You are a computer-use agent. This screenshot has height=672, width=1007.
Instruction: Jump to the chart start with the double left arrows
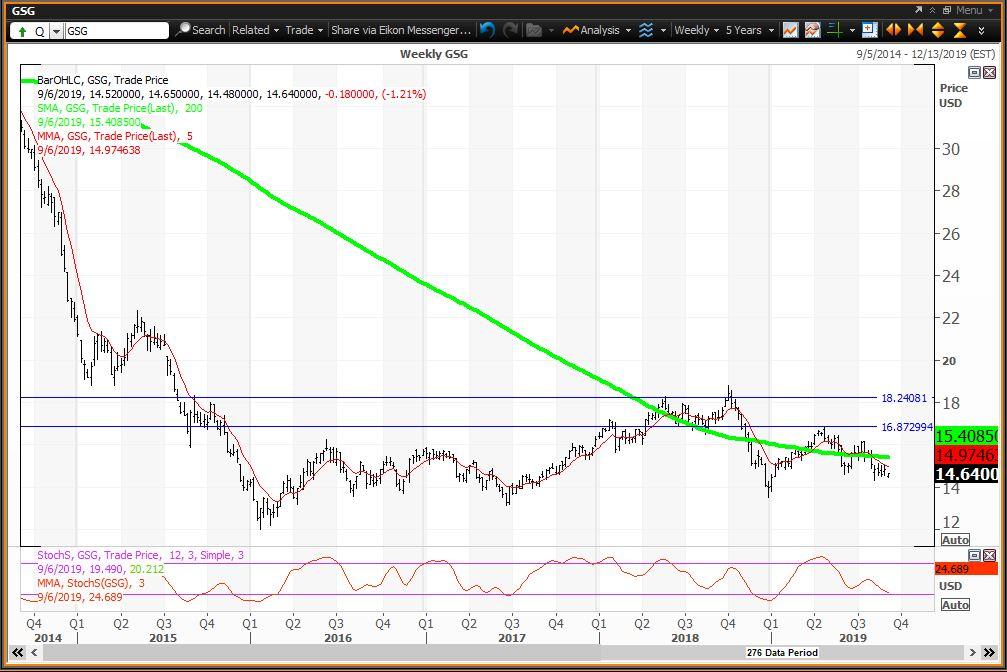click(x=17, y=652)
